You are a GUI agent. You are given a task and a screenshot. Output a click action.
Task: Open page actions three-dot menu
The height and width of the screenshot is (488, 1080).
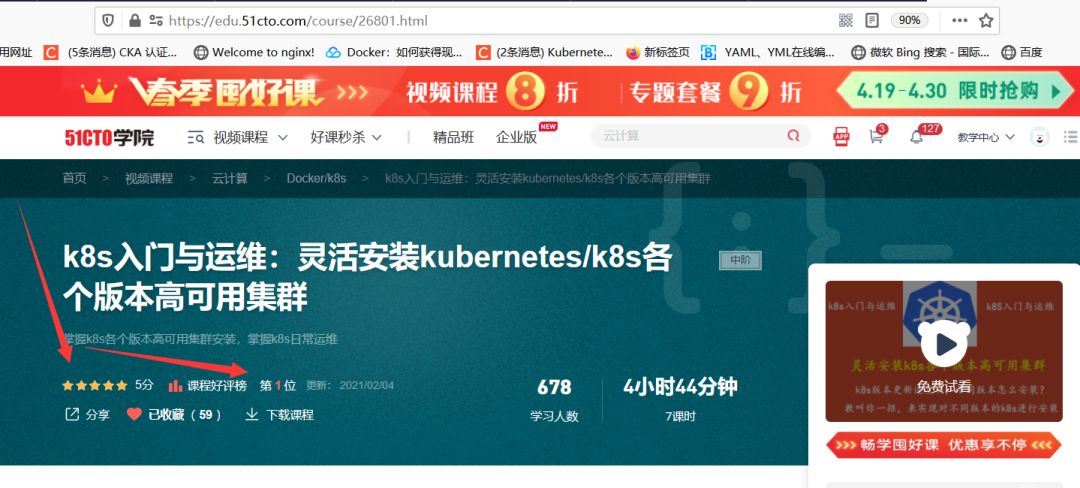(x=959, y=21)
